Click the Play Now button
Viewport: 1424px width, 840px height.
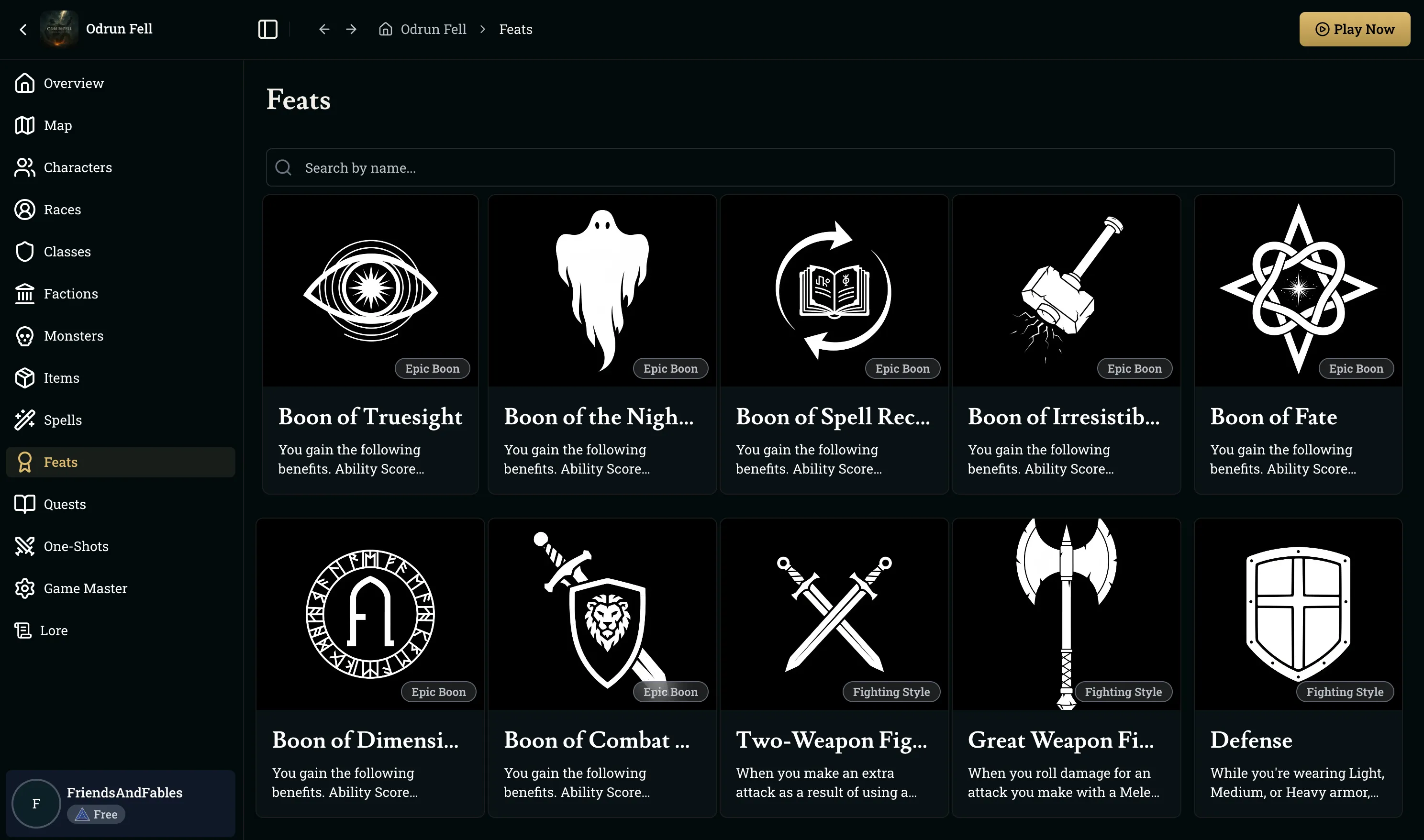[1354, 29]
